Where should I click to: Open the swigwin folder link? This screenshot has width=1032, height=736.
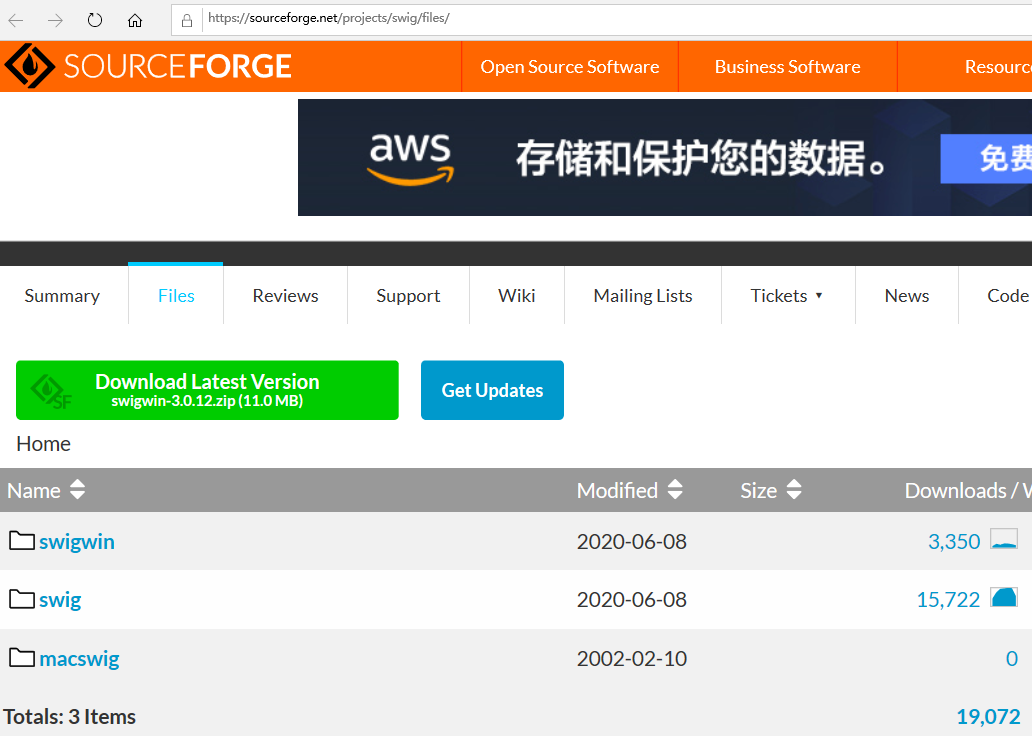(x=77, y=541)
